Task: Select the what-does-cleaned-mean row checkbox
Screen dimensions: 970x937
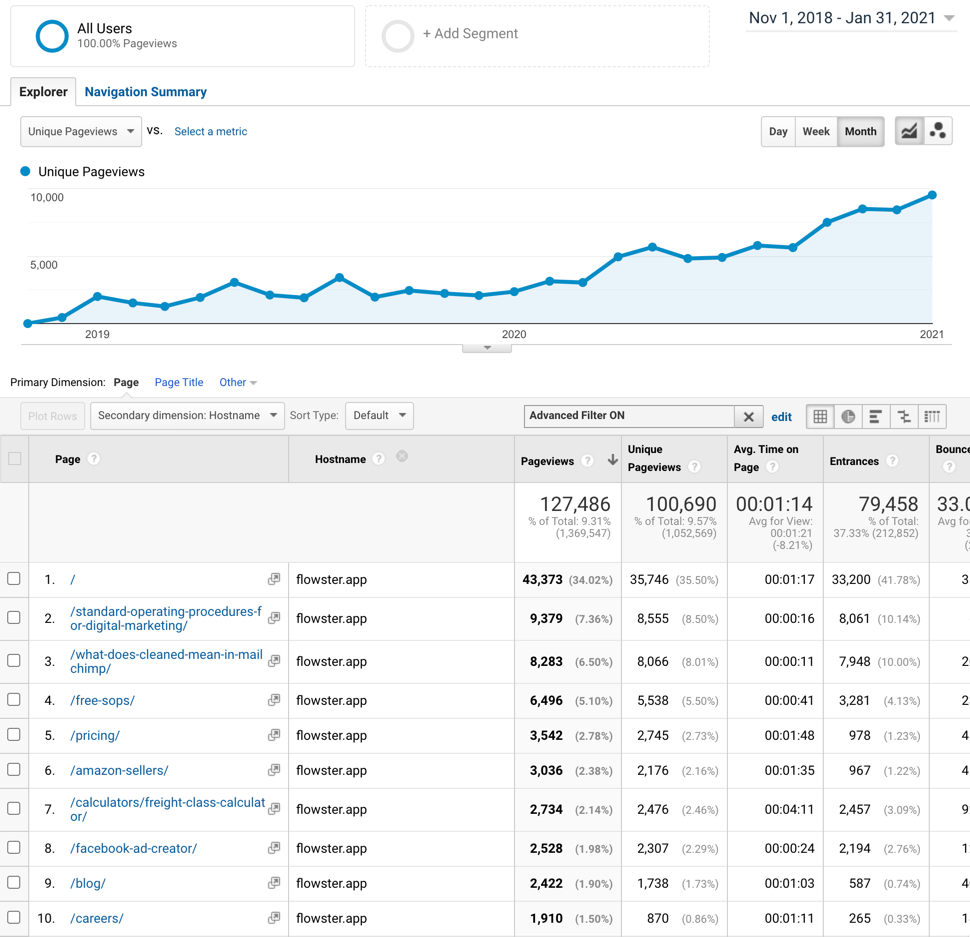Action: tap(14, 661)
